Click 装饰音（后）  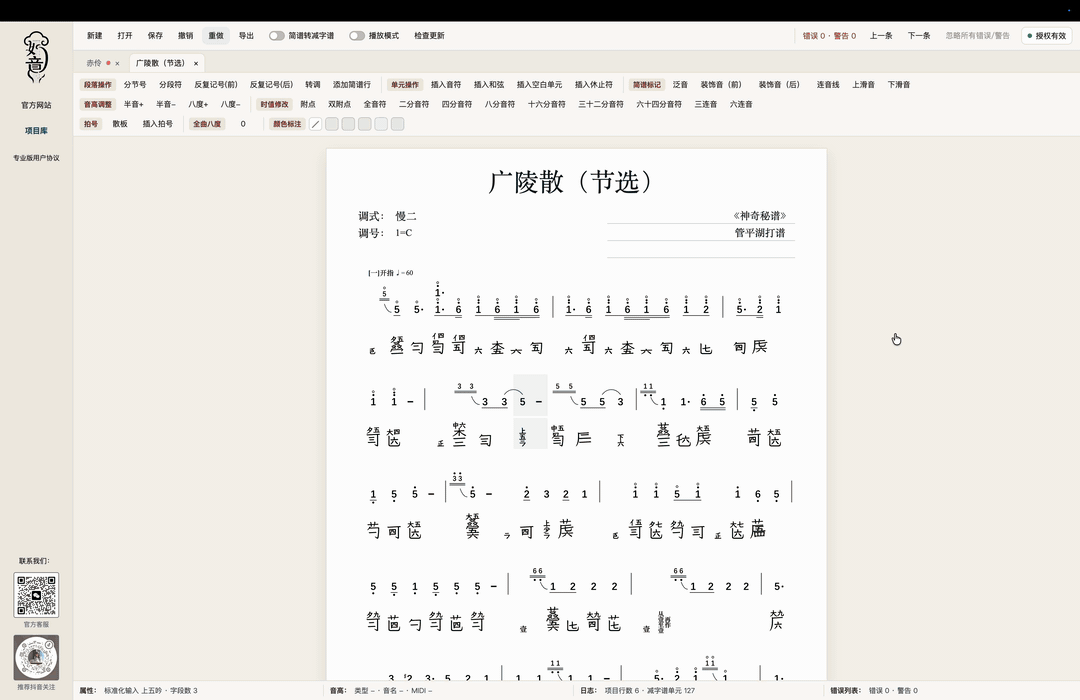click(x=779, y=85)
